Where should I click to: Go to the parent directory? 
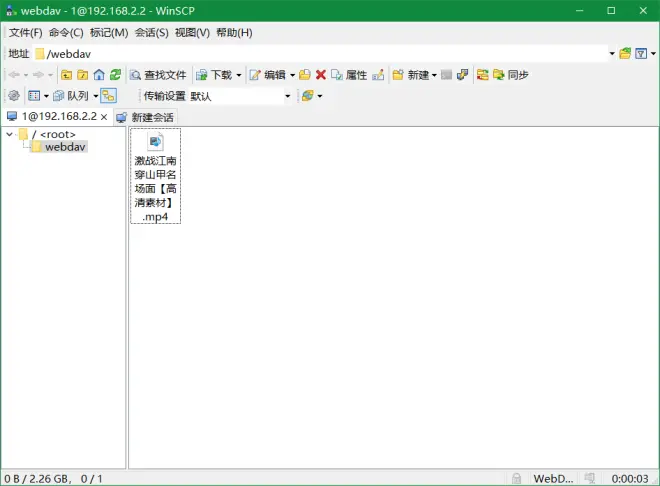[67, 75]
